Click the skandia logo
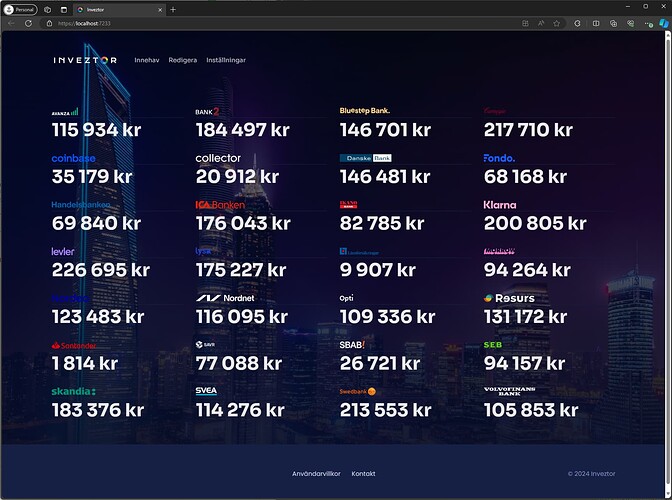The height and width of the screenshot is (500, 672). tap(73, 391)
